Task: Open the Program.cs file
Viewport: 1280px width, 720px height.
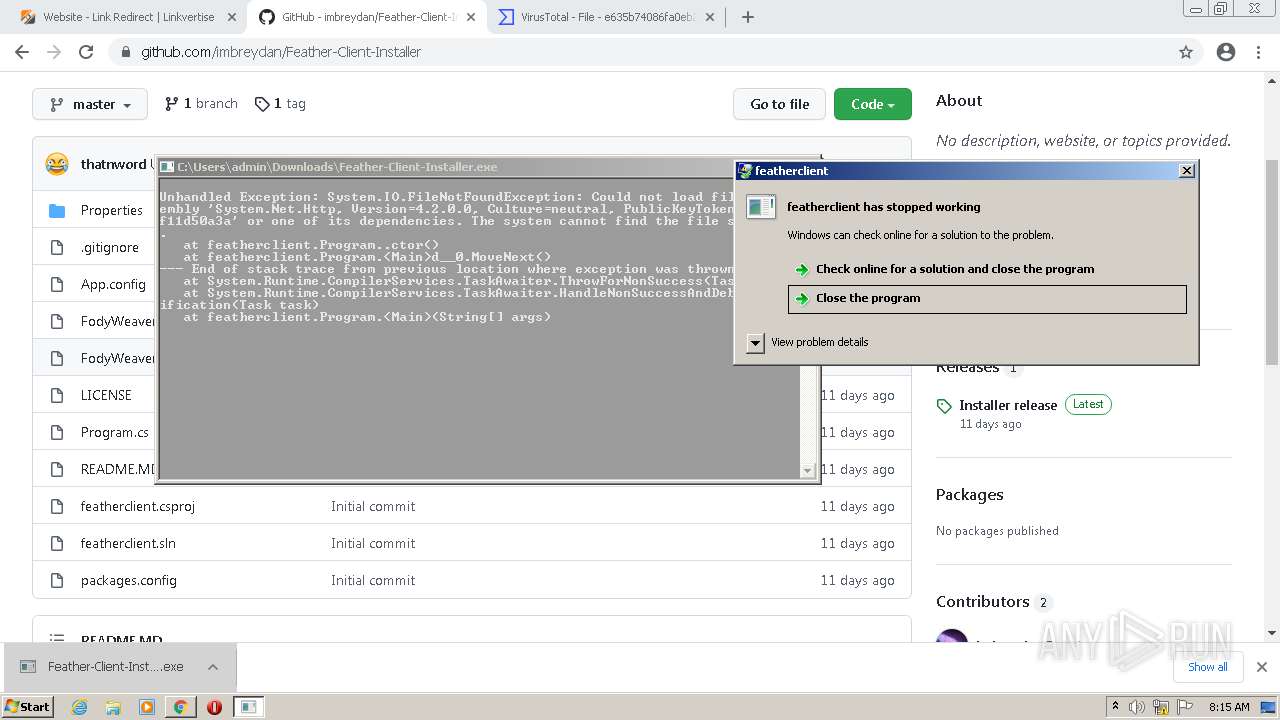Action: pos(115,432)
